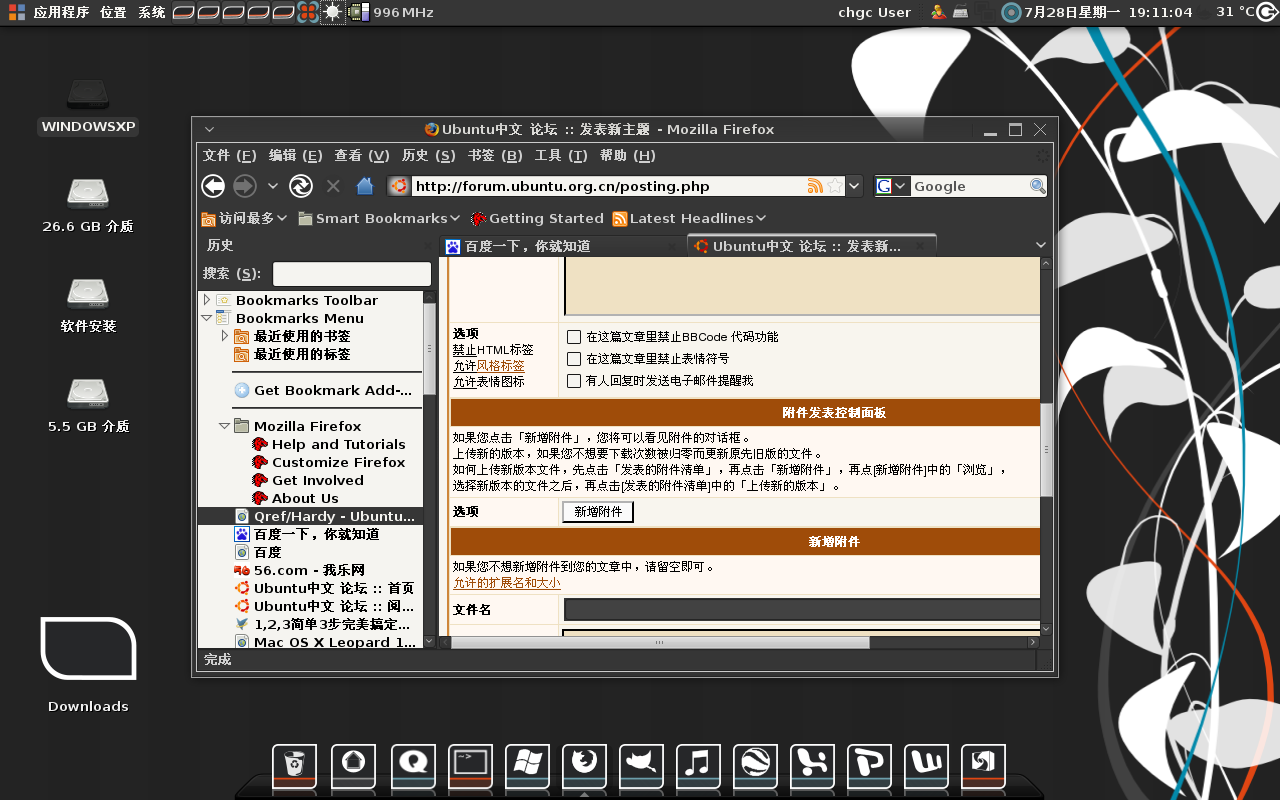This screenshot has width=1280, height=800.
Task: Click the CPU frequency monitor applet
Action: (x=391, y=12)
